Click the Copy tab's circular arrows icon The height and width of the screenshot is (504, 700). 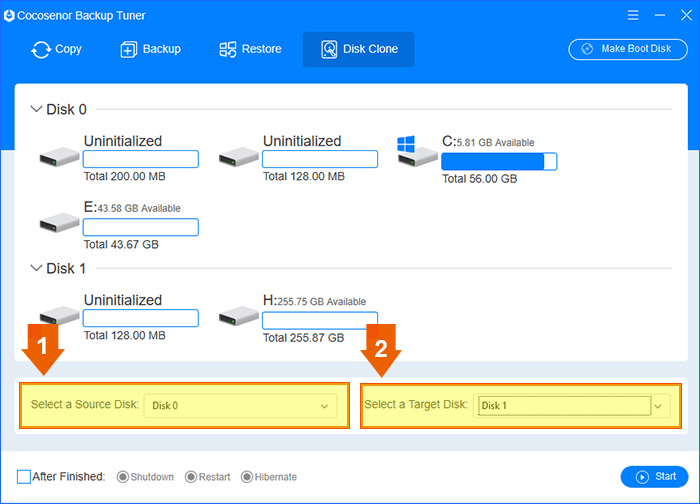tap(41, 50)
